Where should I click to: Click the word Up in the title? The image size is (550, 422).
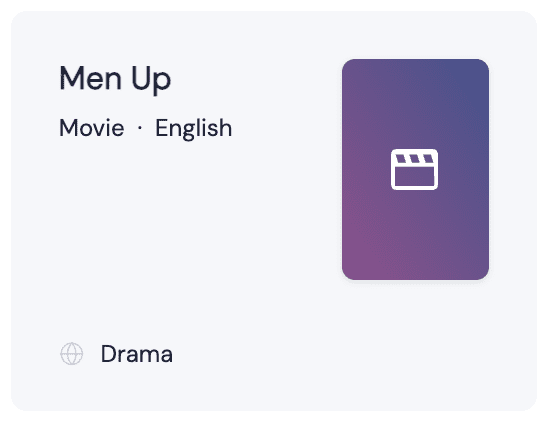(151, 80)
